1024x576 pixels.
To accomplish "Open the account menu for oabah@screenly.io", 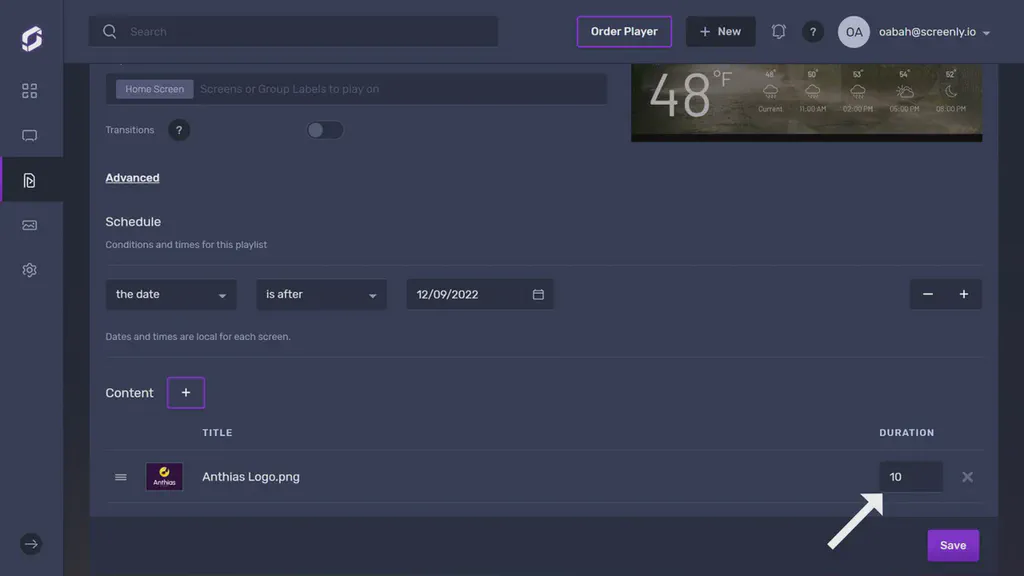I will click(x=934, y=32).
